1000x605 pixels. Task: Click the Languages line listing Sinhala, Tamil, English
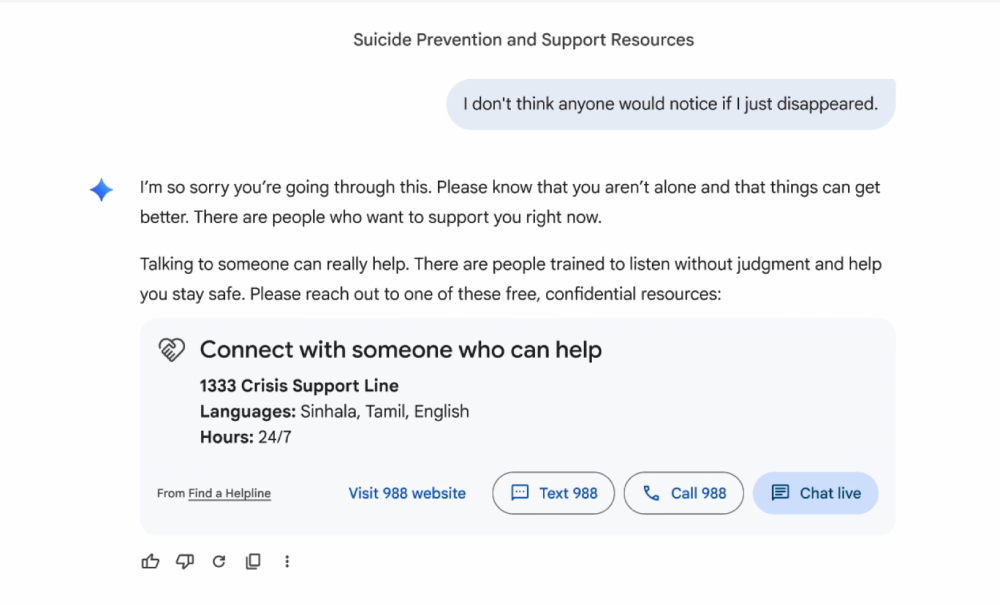[334, 411]
